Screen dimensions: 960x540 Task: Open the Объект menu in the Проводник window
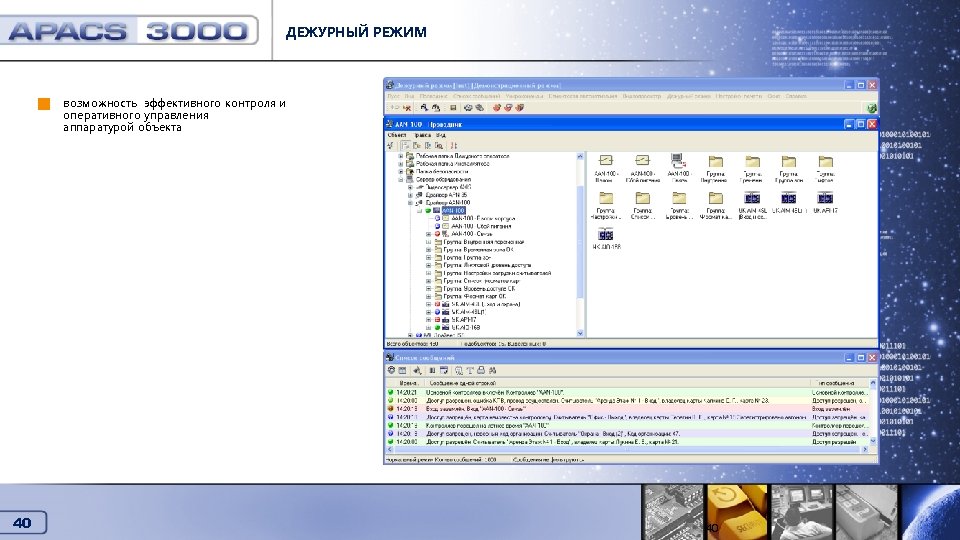point(397,135)
